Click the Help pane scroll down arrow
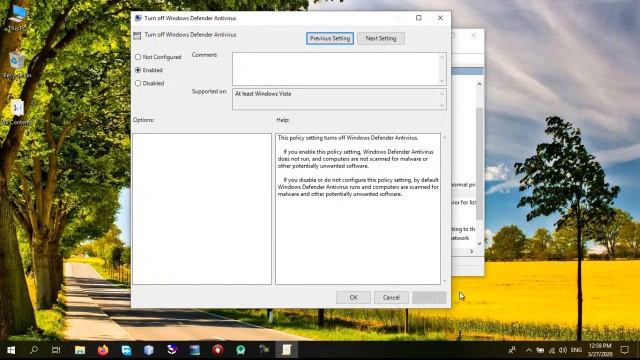This screenshot has height=360, width=640. (x=444, y=281)
